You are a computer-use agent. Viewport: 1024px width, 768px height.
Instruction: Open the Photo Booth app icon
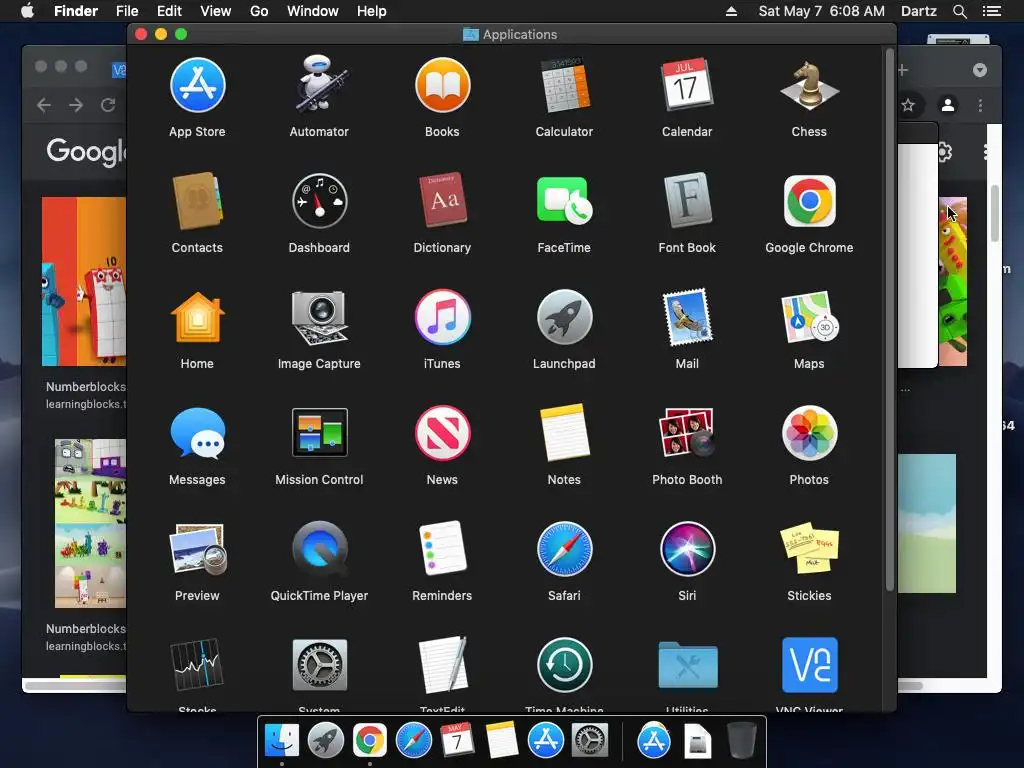pyautogui.click(x=687, y=432)
